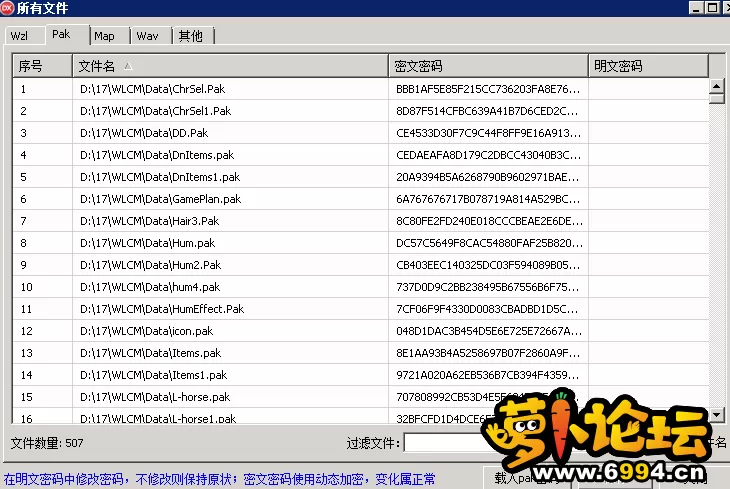
Task: Click ciphertext CE4533D30F7C9C44... cell
Action: click(x=488, y=133)
